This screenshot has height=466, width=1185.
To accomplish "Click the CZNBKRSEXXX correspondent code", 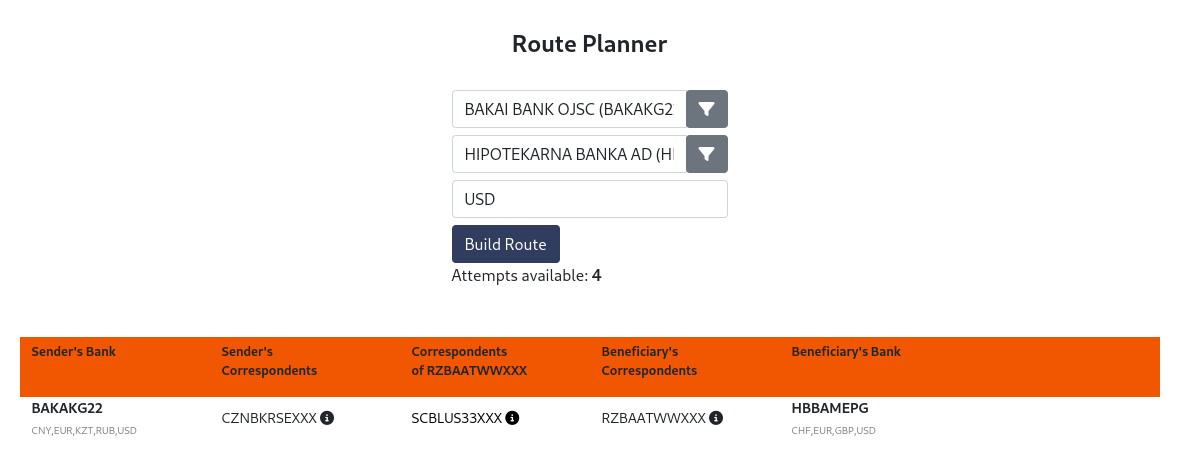I will [268, 418].
